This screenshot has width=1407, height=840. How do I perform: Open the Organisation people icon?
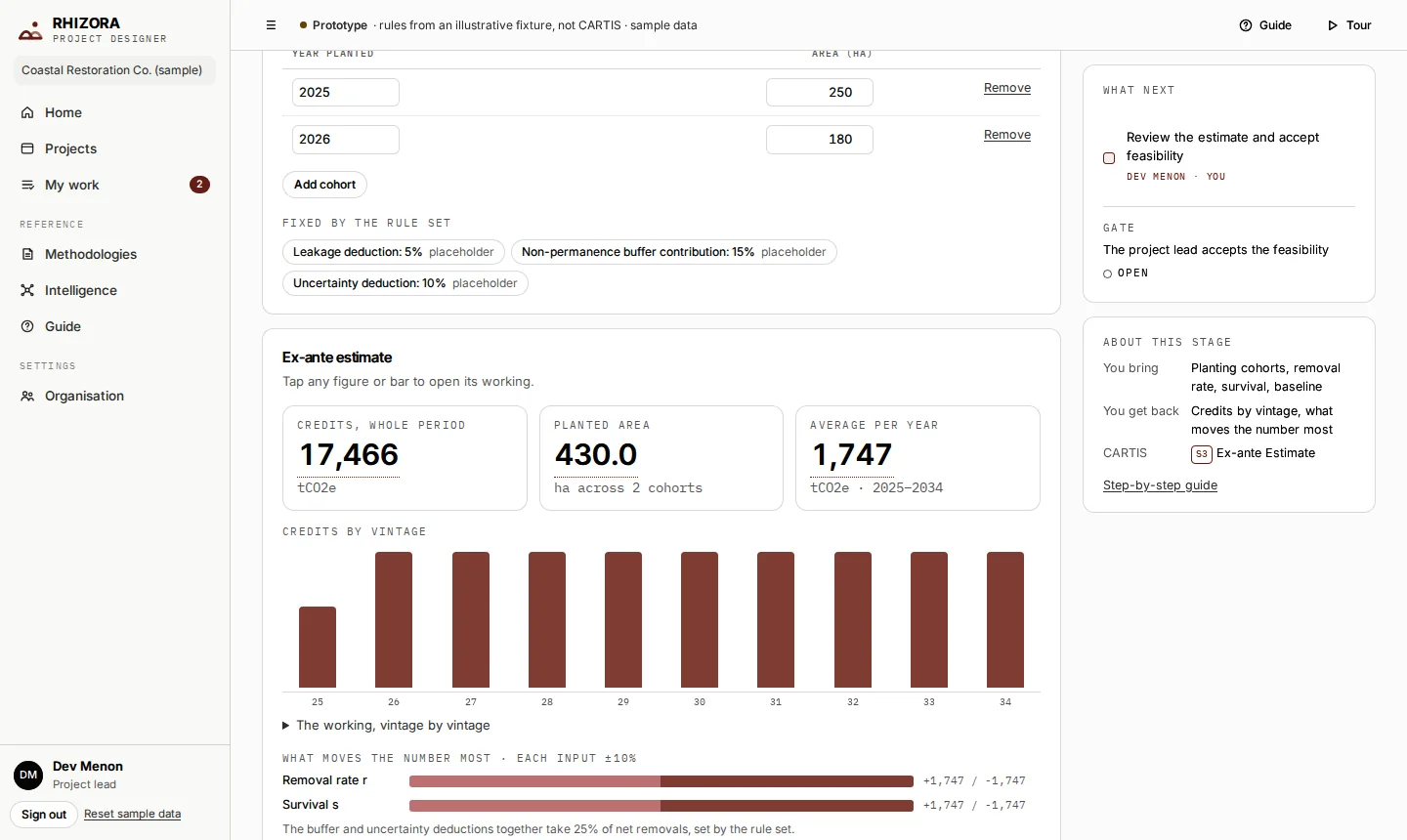[x=27, y=396]
